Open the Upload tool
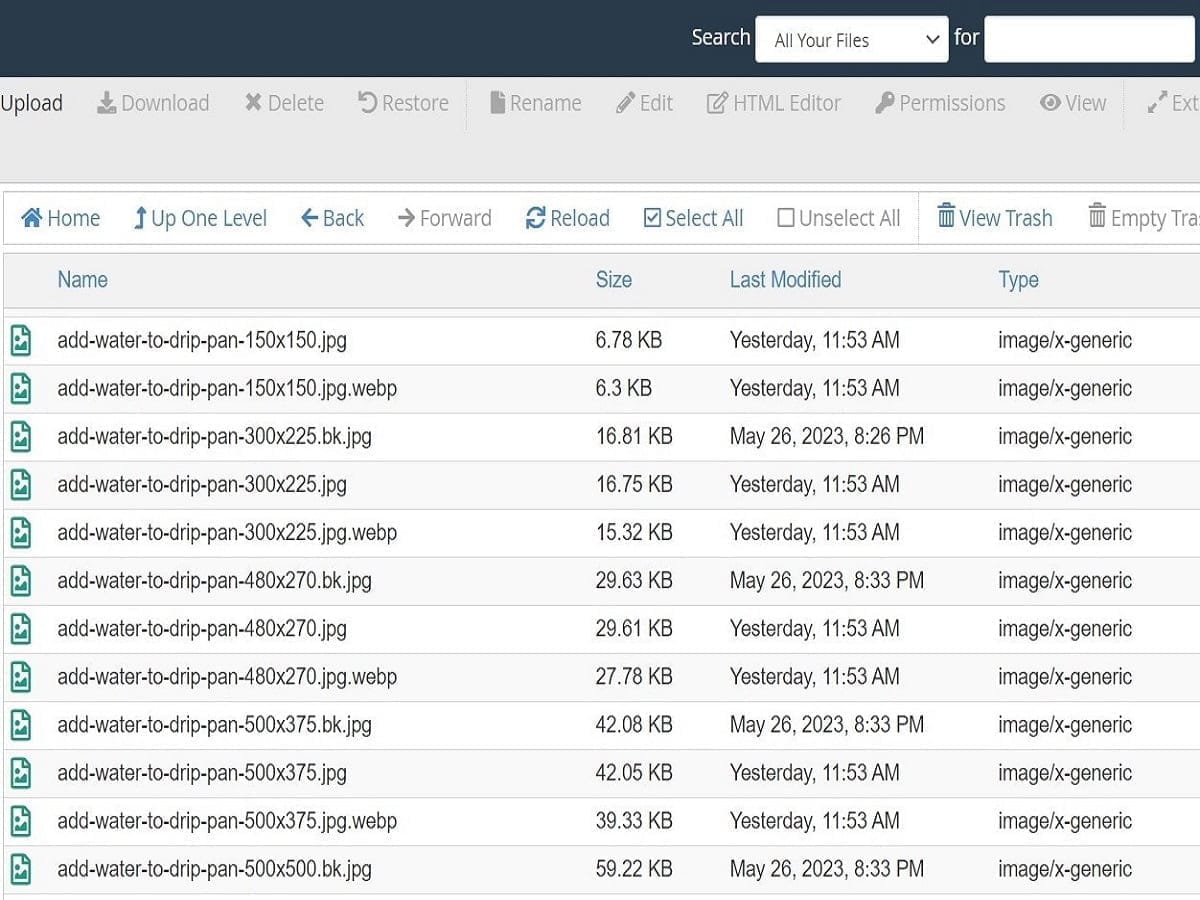The image size is (1200, 900). (x=33, y=102)
